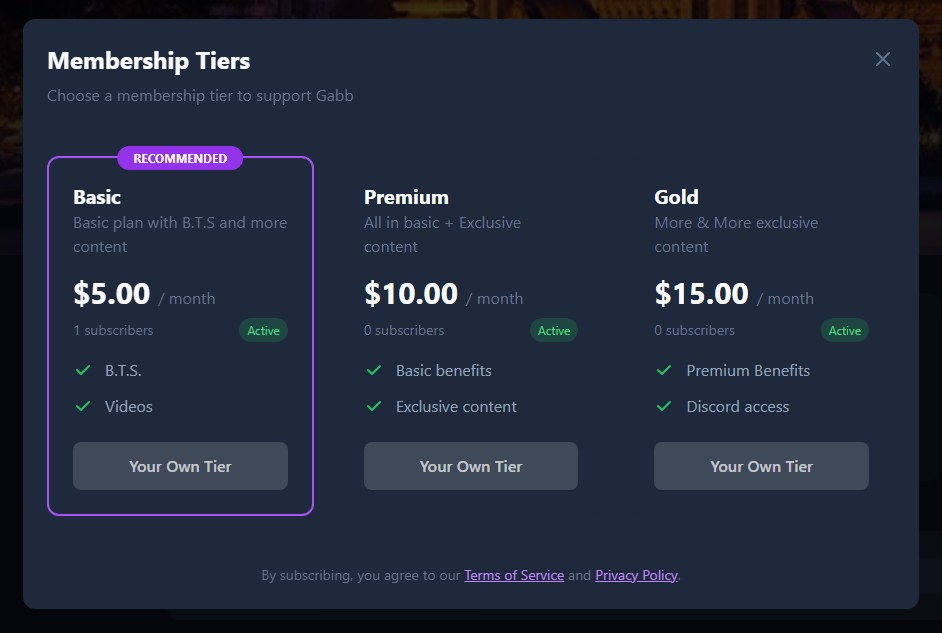942x633 pixels.
Task: Open the Terms of Service link
Action: coord(514,575)
